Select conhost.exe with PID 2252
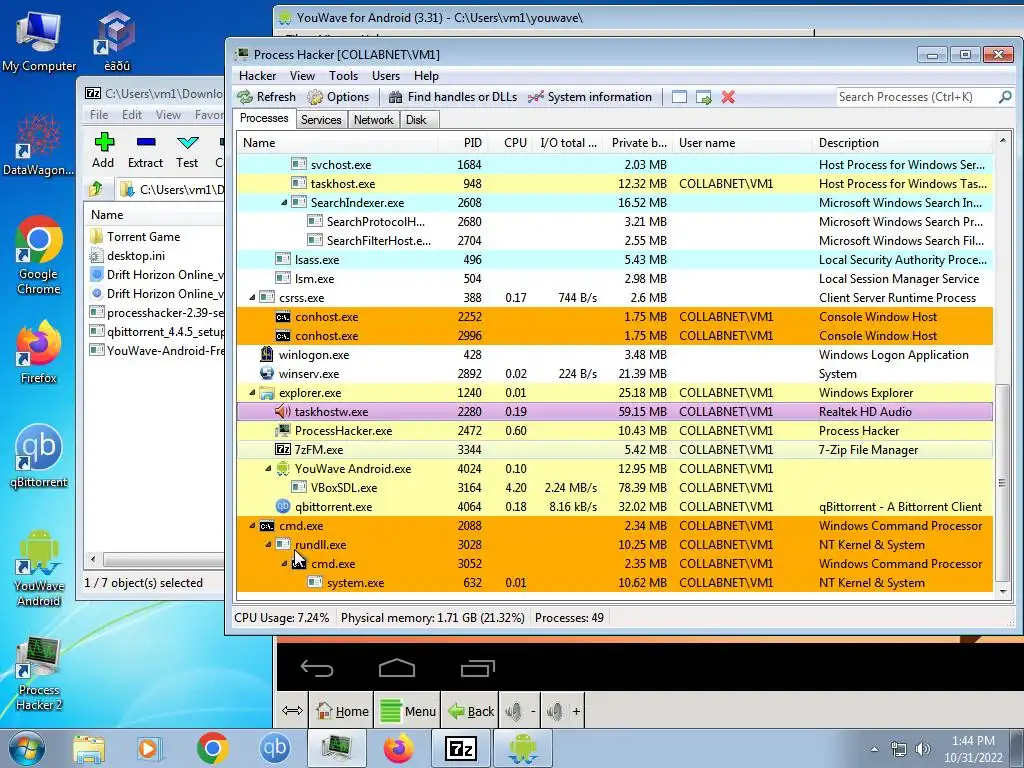Viewport: 1024px width, 768px height. [615, 317]
